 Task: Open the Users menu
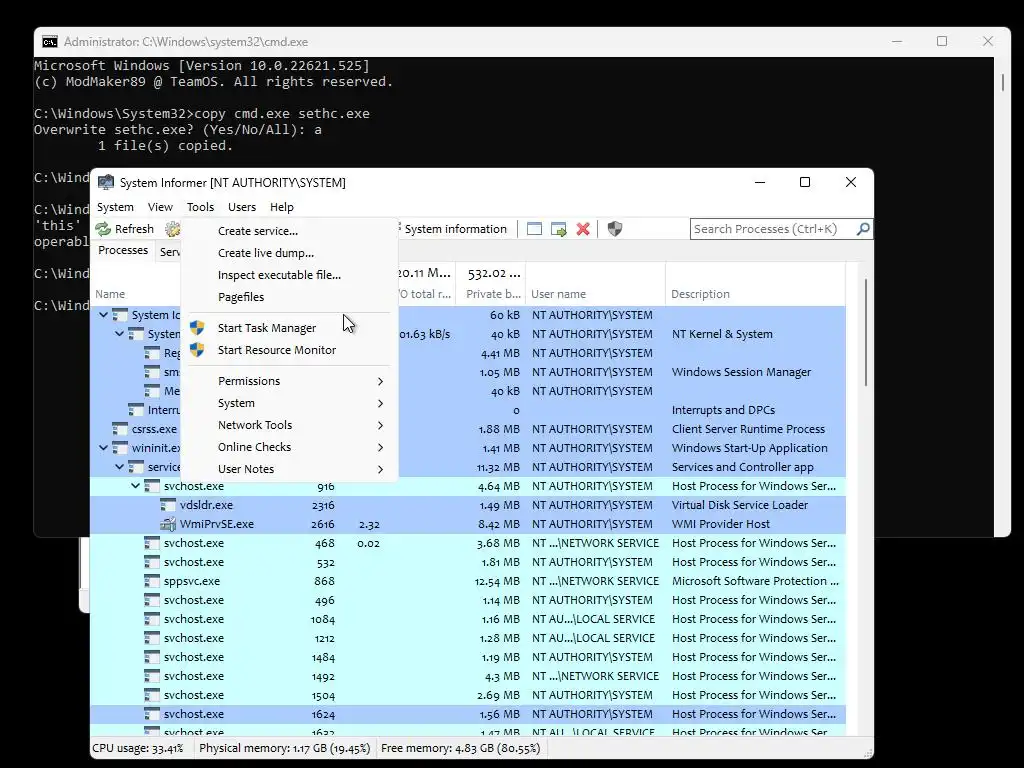(242, 207)
